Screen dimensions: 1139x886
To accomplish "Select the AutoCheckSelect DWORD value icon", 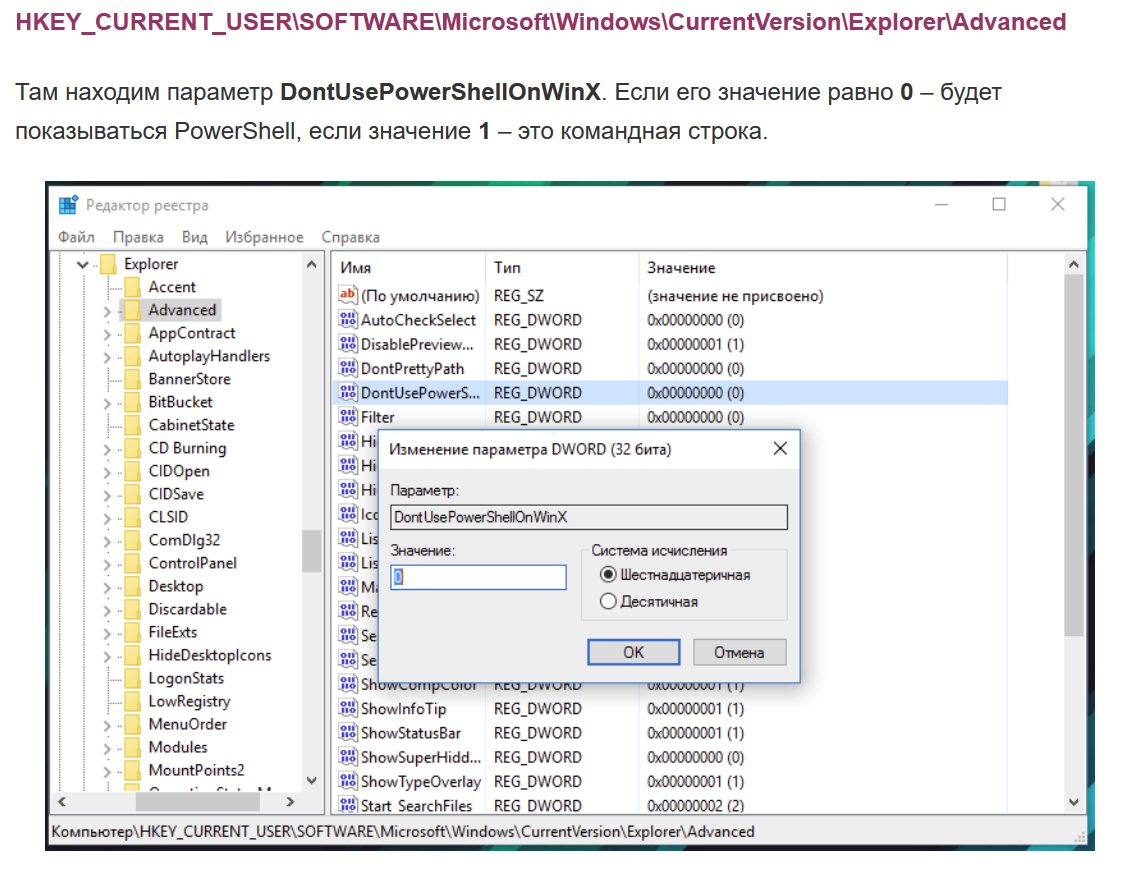I will point(348,320).
